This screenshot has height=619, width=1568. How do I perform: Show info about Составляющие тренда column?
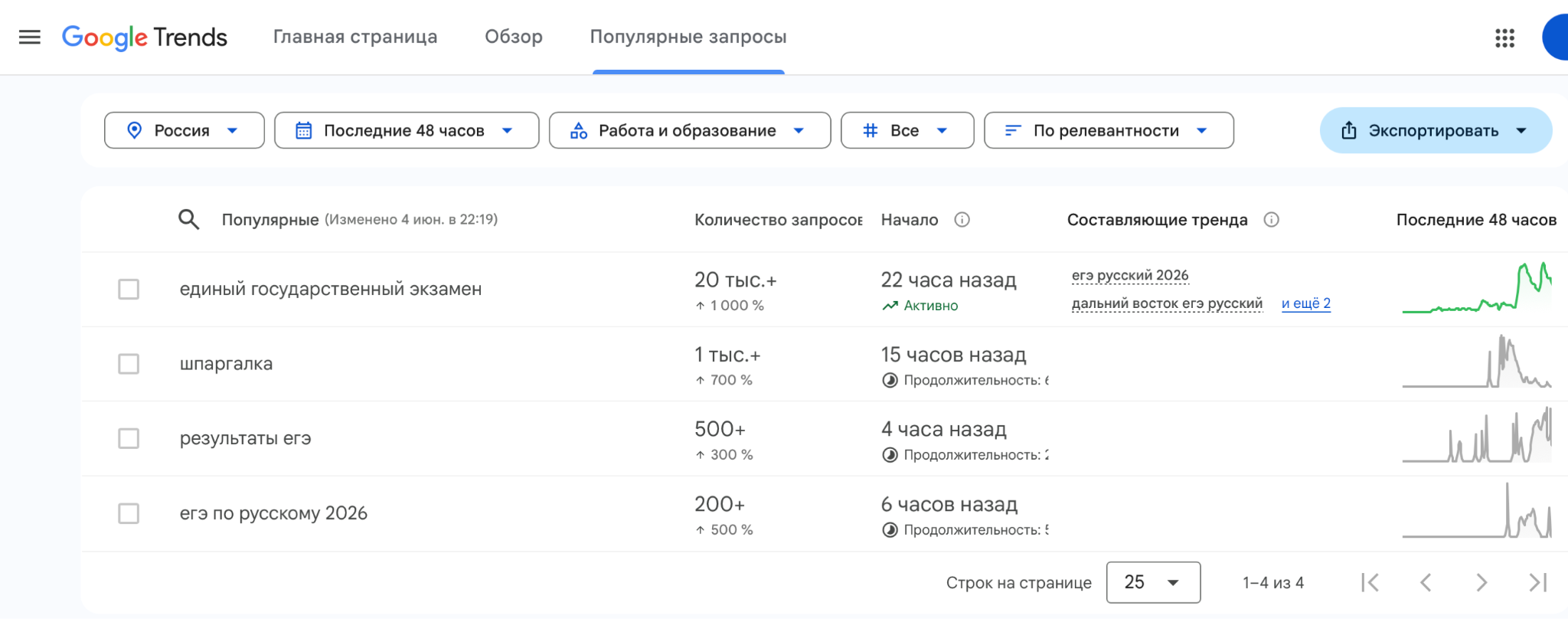pyautogui.click(x=1271, y=220)
